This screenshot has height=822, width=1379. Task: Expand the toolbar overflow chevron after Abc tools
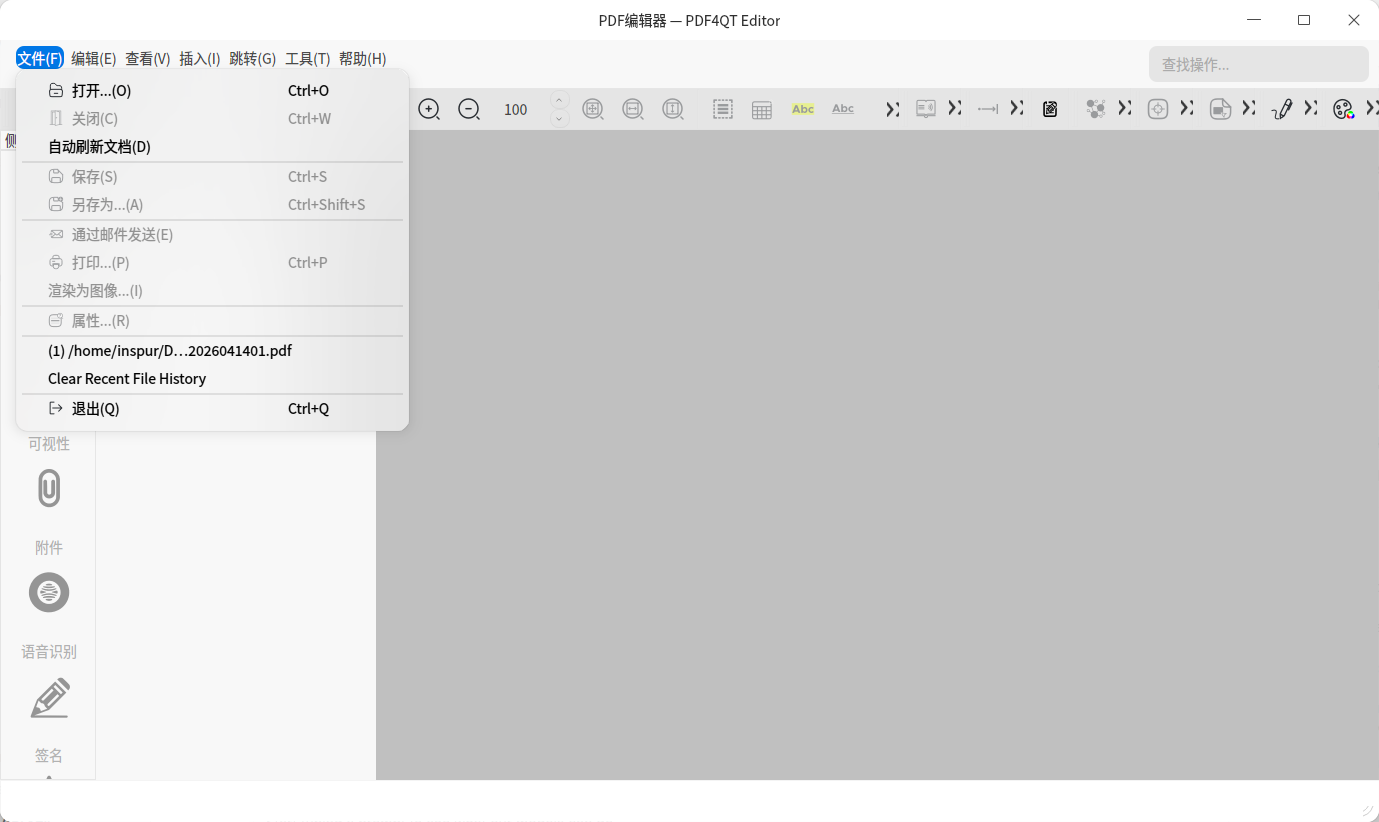coord(892,109)
